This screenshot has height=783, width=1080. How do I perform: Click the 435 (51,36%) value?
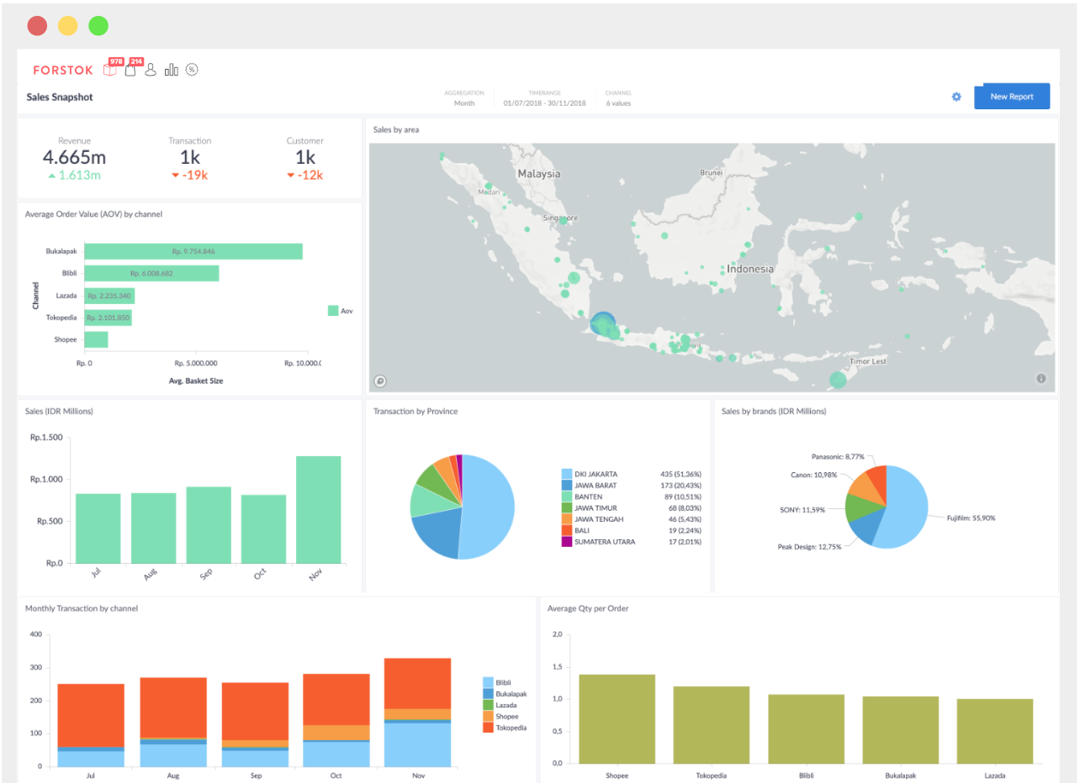(x=681, y=474)
